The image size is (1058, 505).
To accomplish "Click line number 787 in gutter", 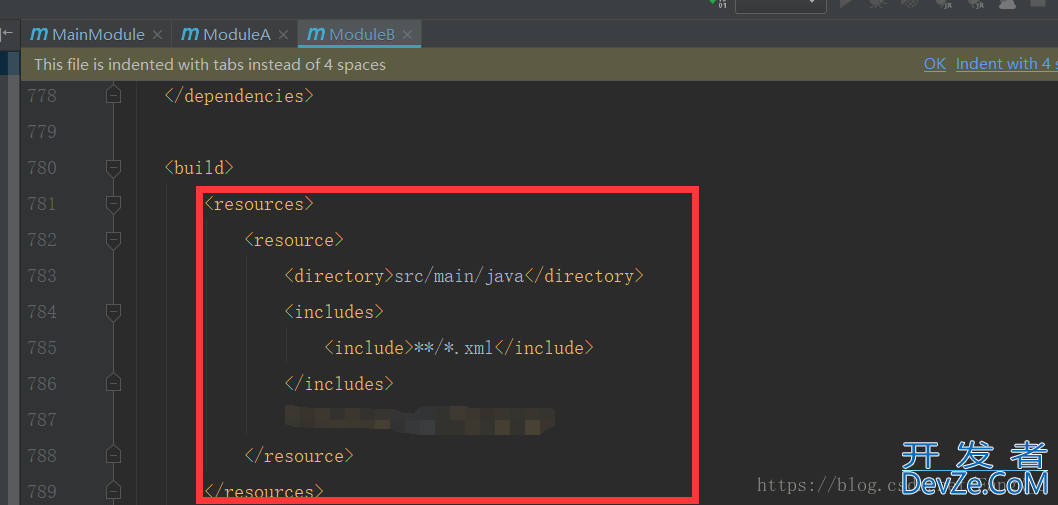I will click(42, 420).
